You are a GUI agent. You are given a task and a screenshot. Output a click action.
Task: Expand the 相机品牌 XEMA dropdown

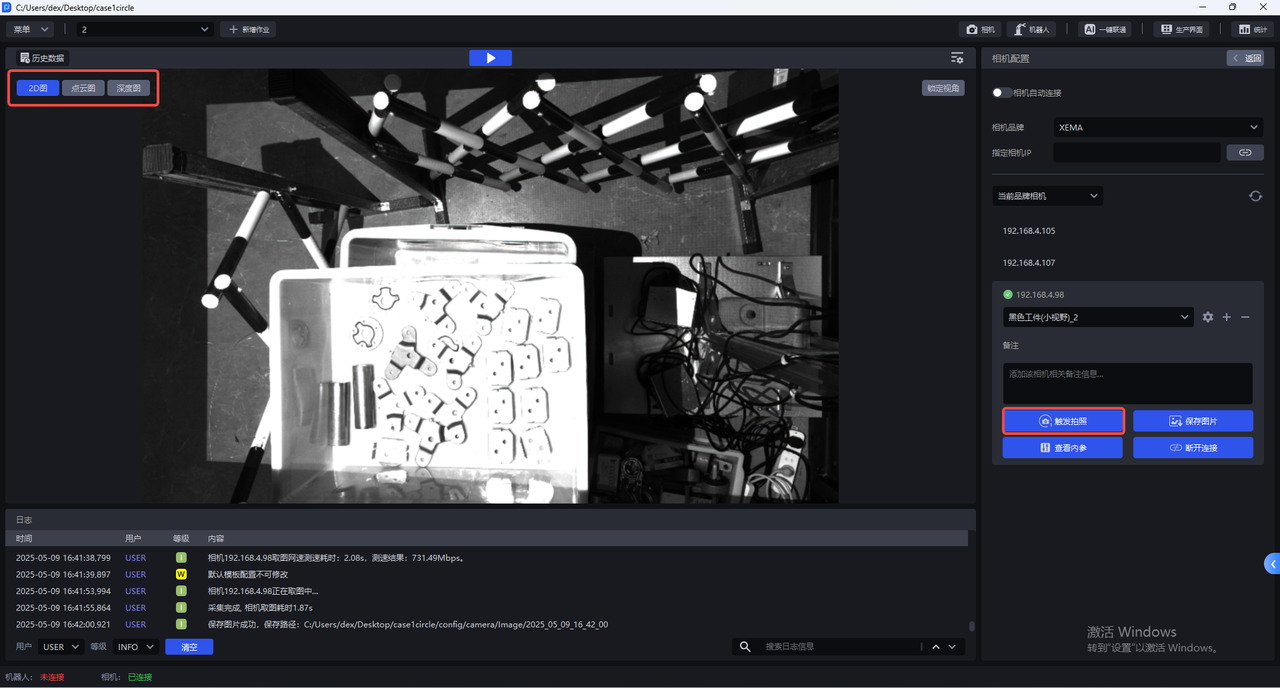[x=1158, y=127]
